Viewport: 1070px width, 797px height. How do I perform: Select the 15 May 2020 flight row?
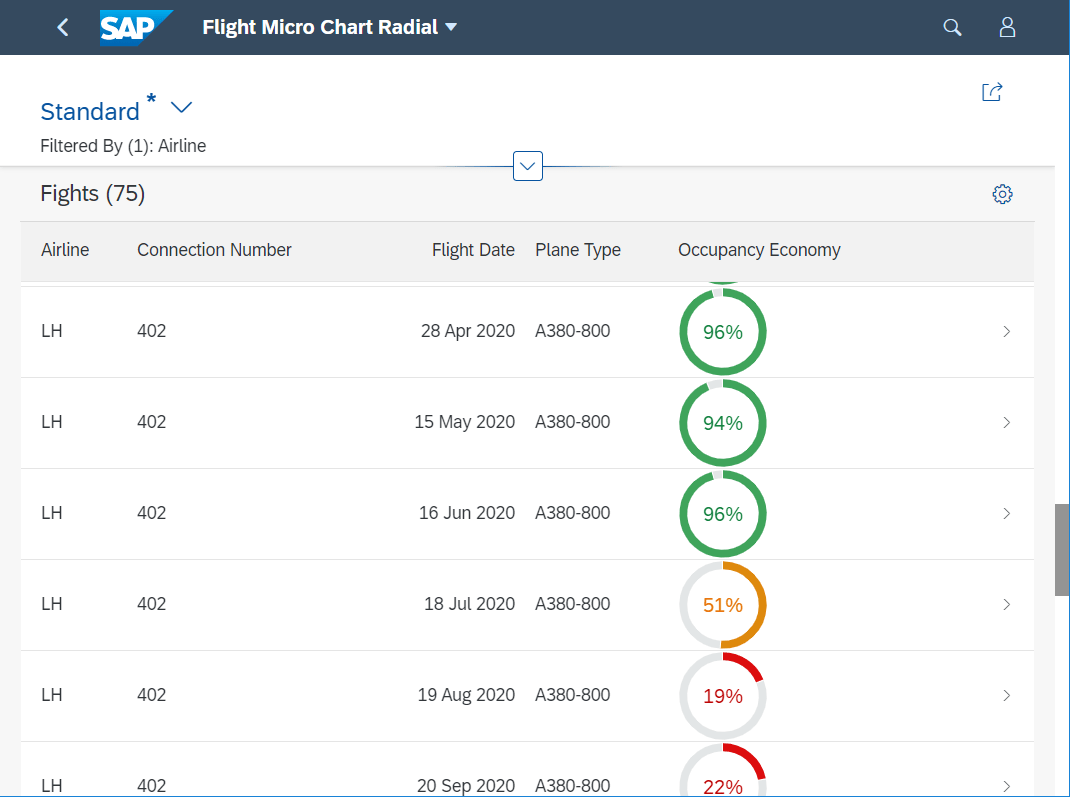coord(400,422)
